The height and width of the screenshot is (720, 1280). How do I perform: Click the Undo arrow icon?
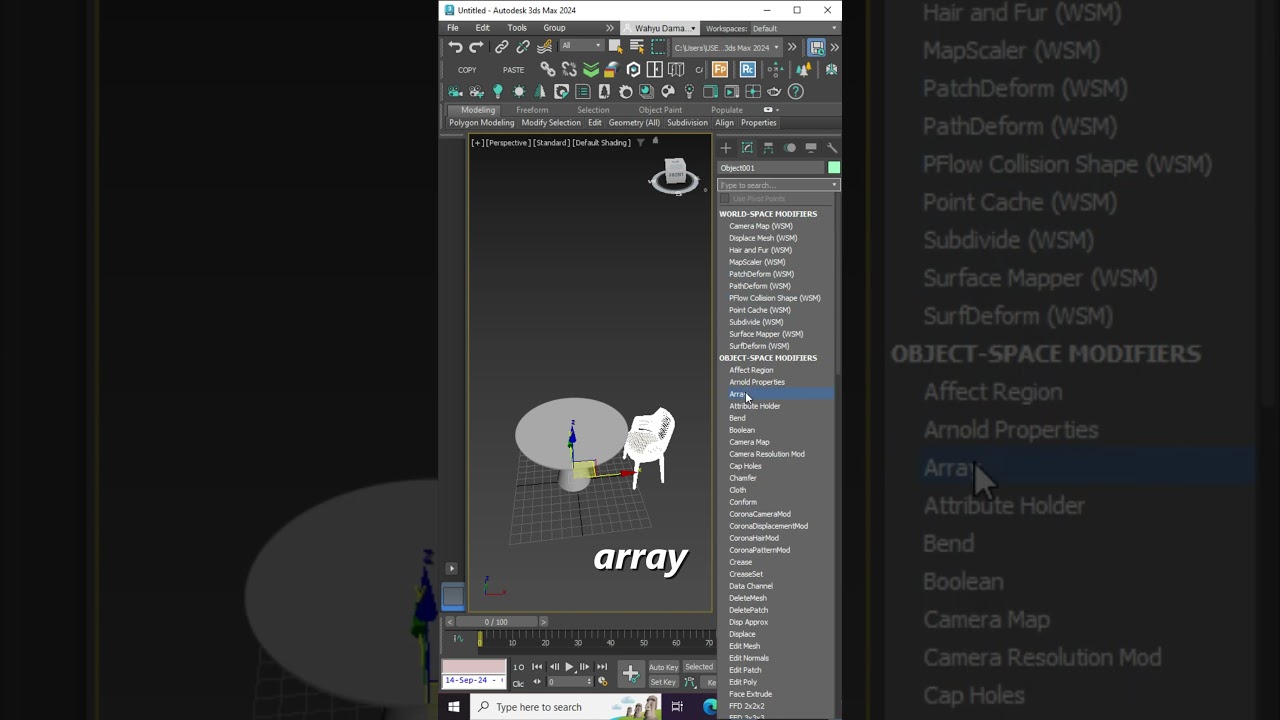click(x=455, y=47)
